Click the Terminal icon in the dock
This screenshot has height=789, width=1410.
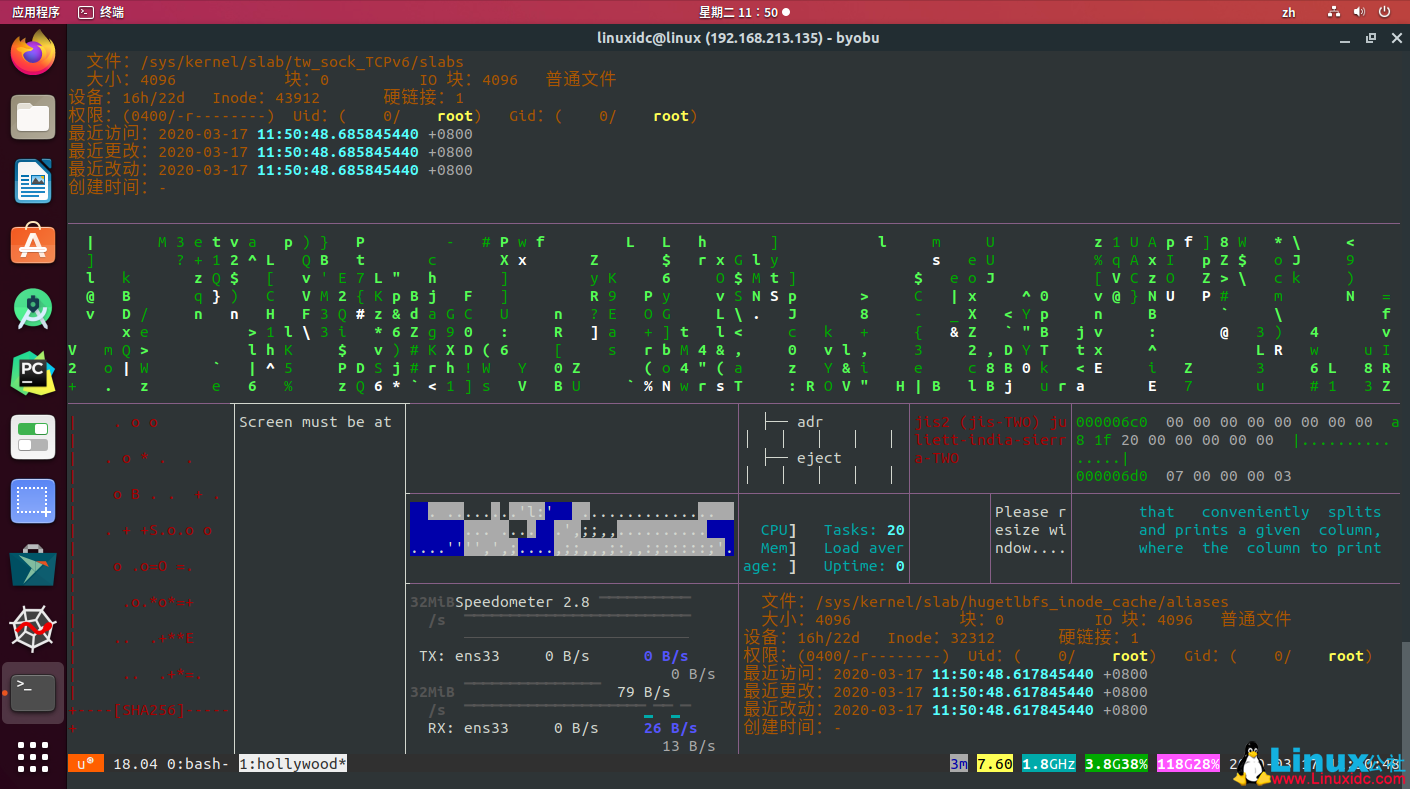(x=33, y=692)
